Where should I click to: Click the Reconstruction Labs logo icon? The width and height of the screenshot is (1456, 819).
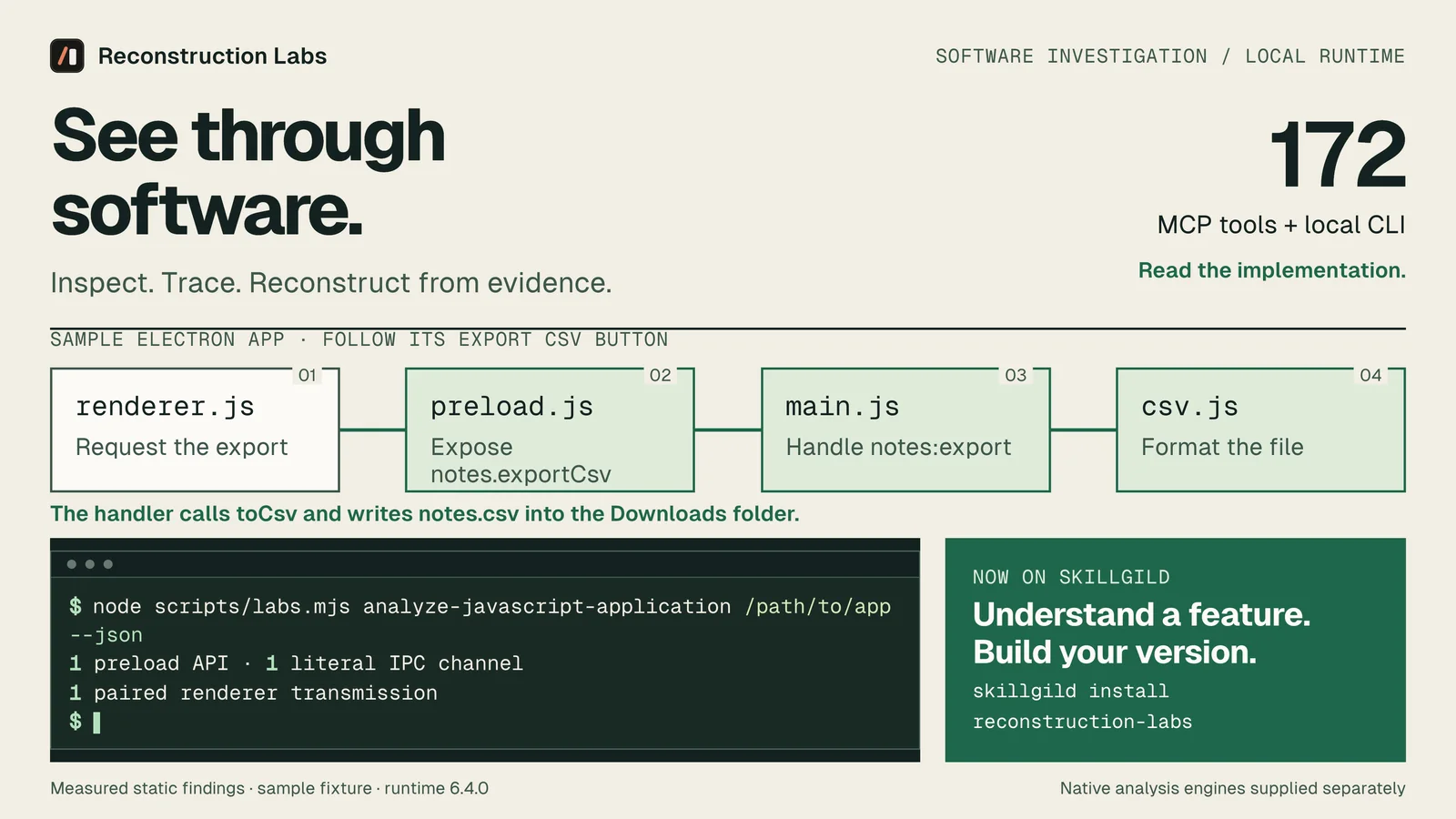pos(67,56)
